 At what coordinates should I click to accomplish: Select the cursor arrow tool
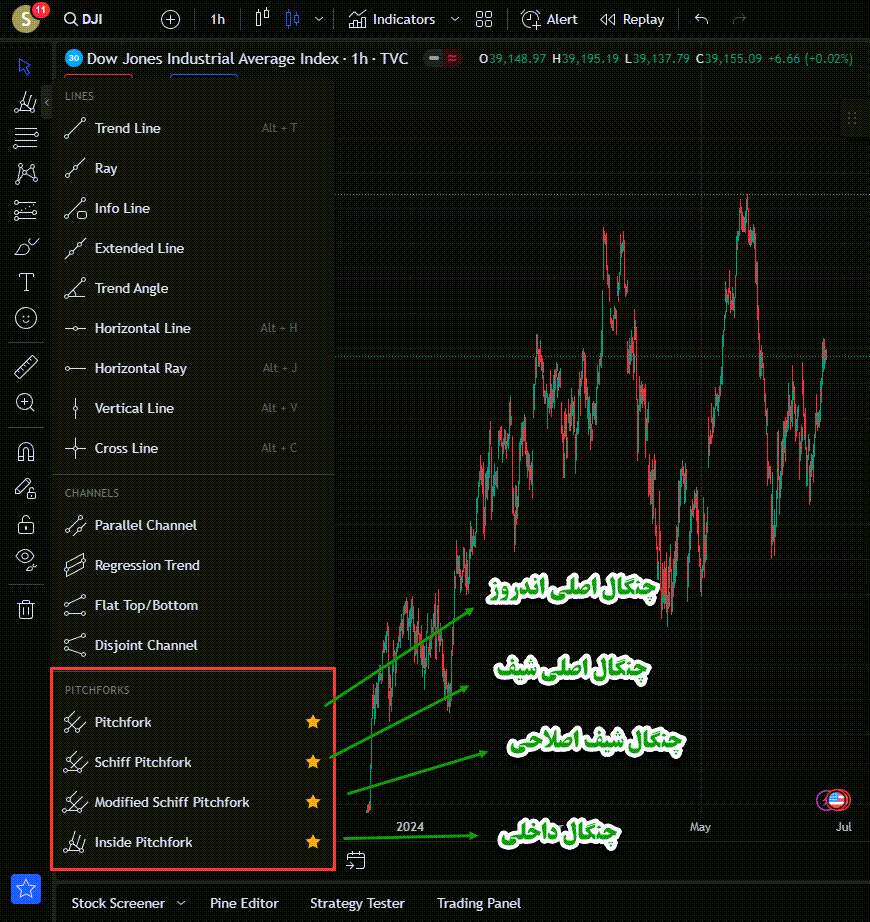pyautogui.click(x=25, y=66)
